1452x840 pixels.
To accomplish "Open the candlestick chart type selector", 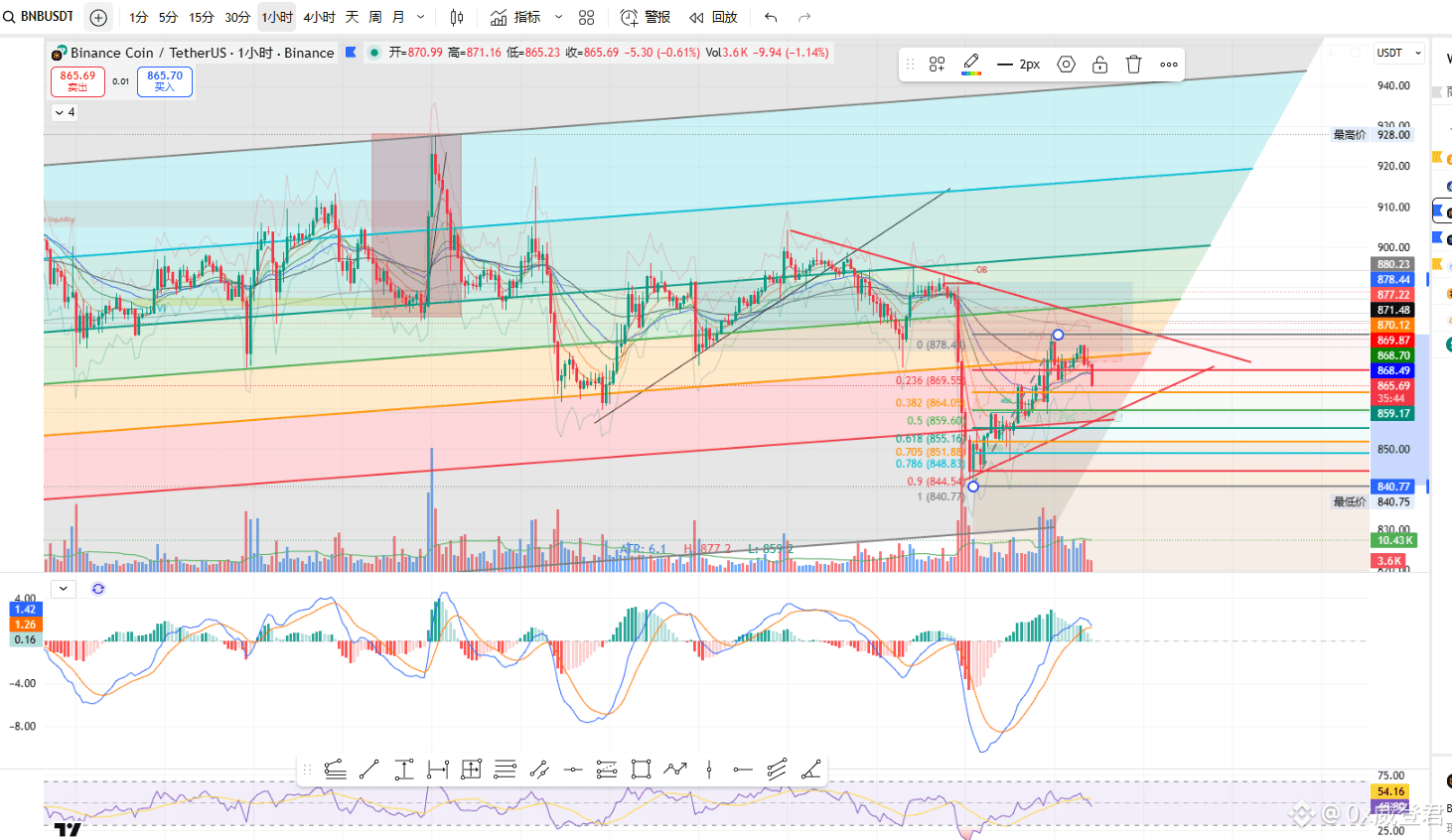I will 457,17.
